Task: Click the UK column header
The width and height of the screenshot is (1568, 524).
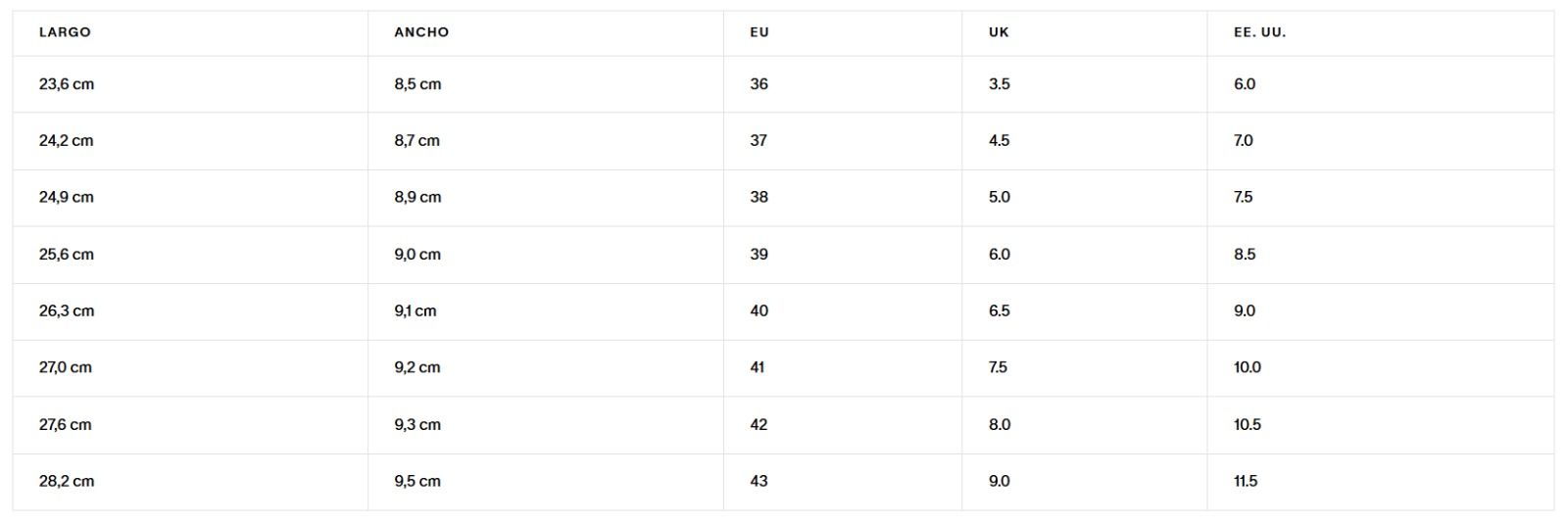Action: coord(999,32)
